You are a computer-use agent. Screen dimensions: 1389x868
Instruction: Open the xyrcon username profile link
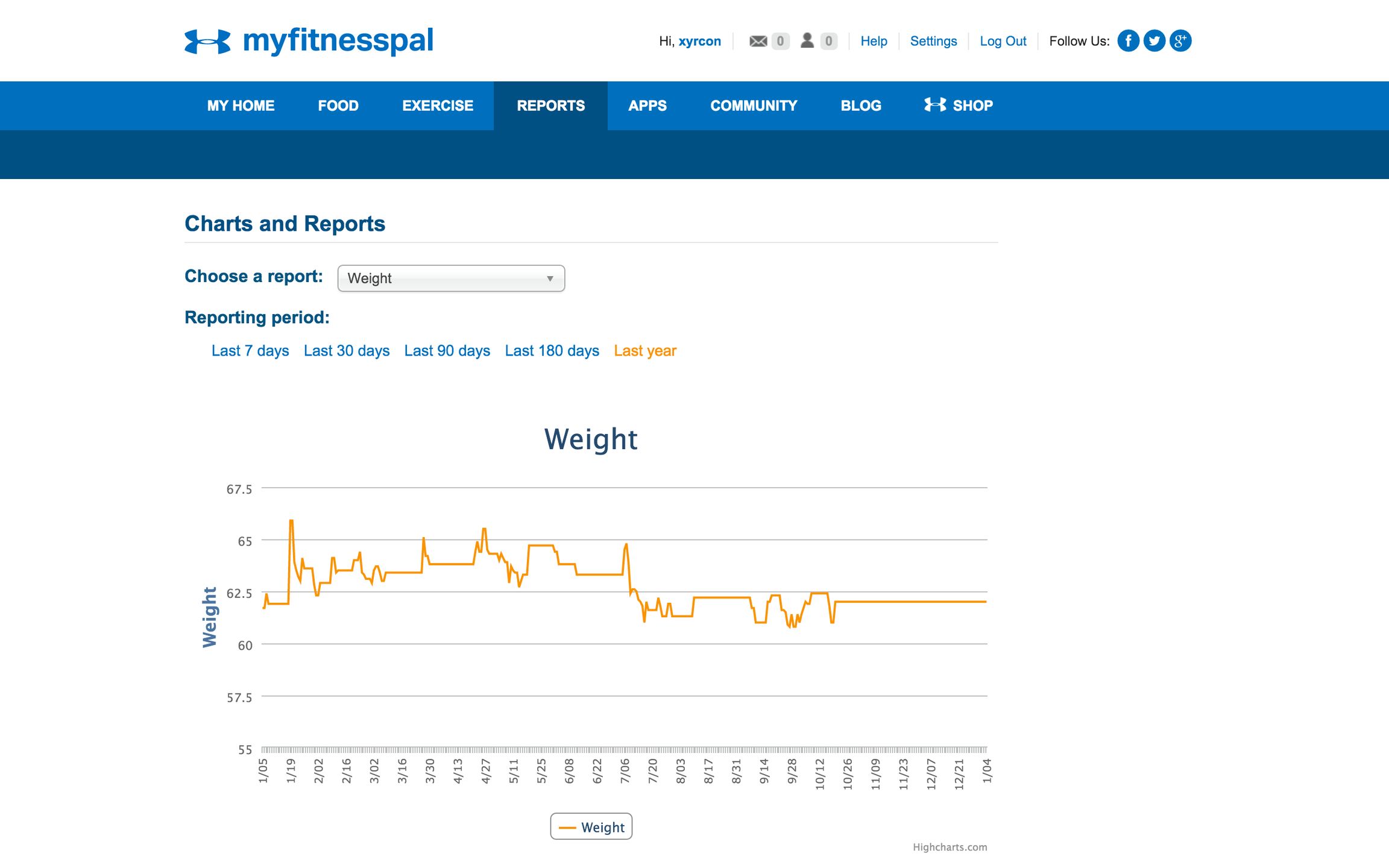(x=699, y=41)
